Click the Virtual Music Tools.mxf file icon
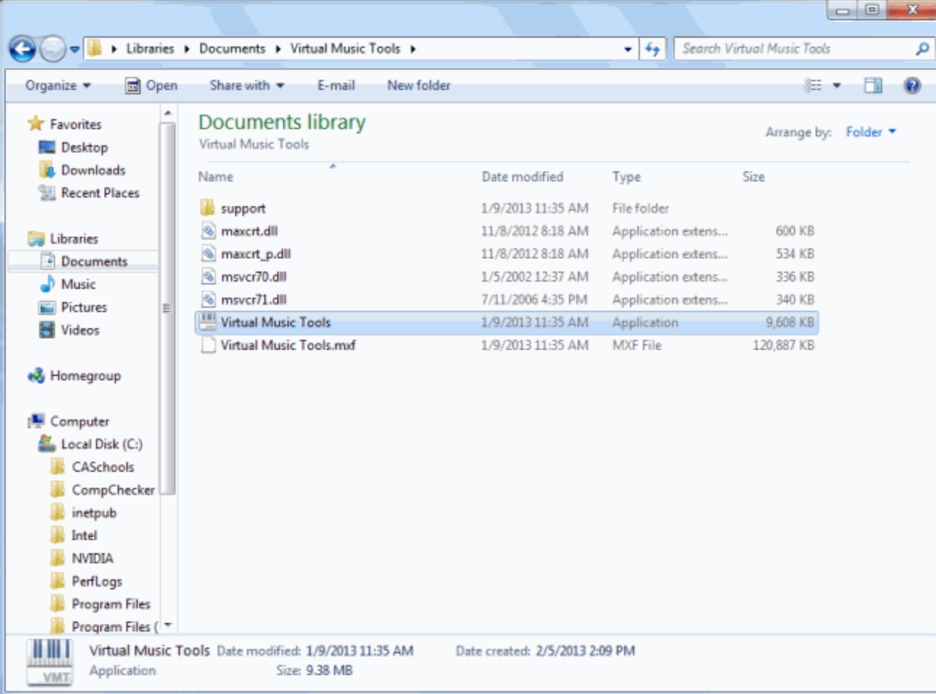The width and height of the screenshot is (936, 694). pyautogui.click(x=208, y=345)
